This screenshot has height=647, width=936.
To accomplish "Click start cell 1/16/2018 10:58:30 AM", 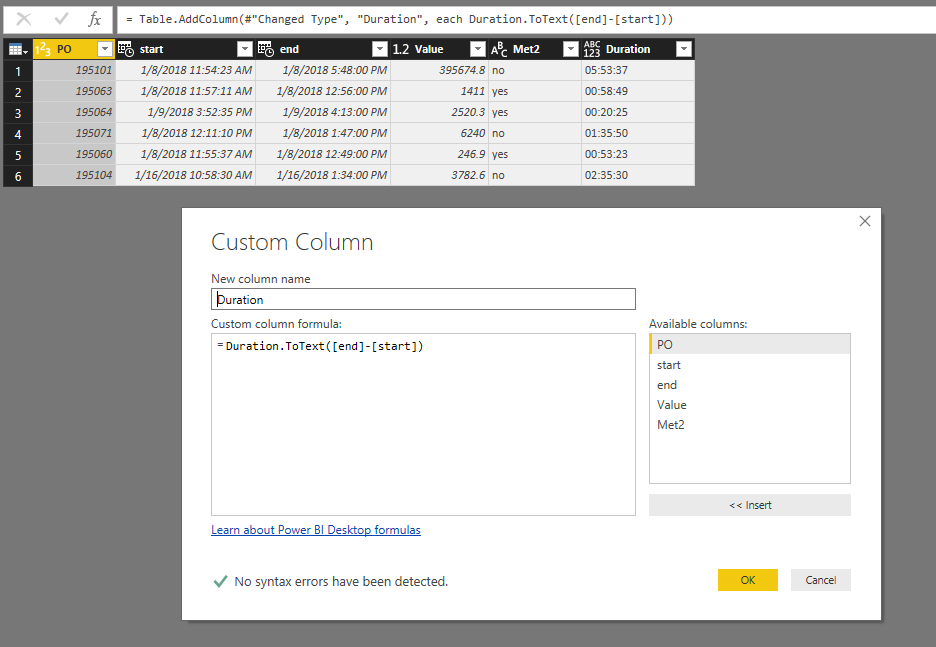I will [186, 175].
